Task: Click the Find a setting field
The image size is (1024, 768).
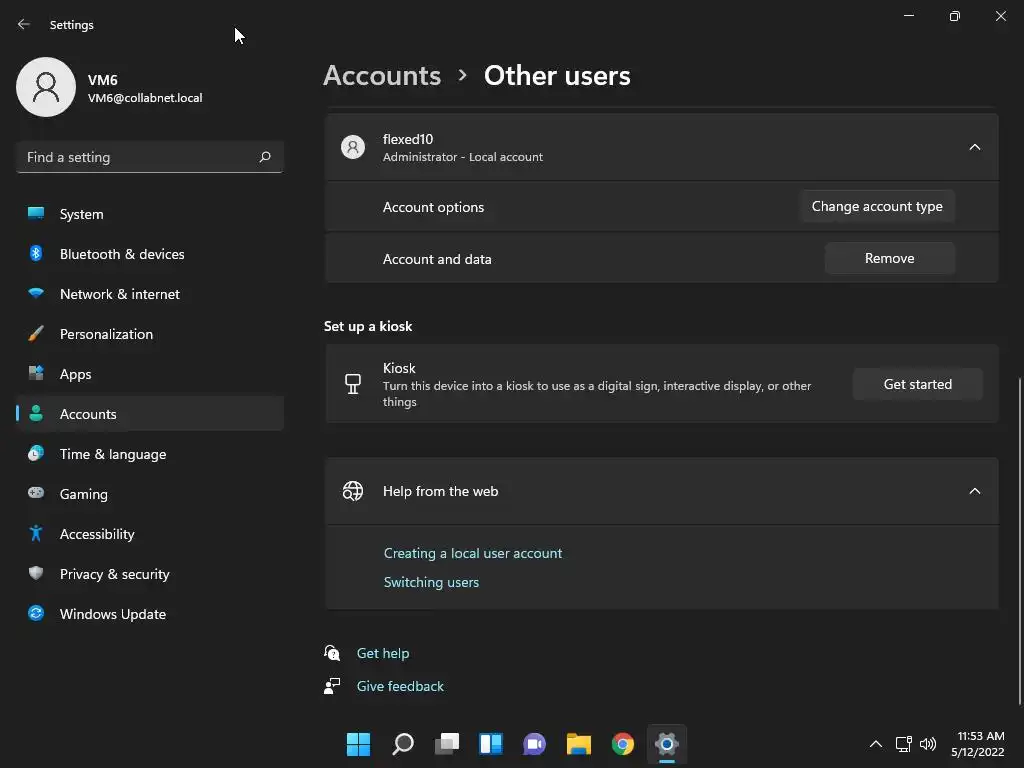Action: [150, 157]
